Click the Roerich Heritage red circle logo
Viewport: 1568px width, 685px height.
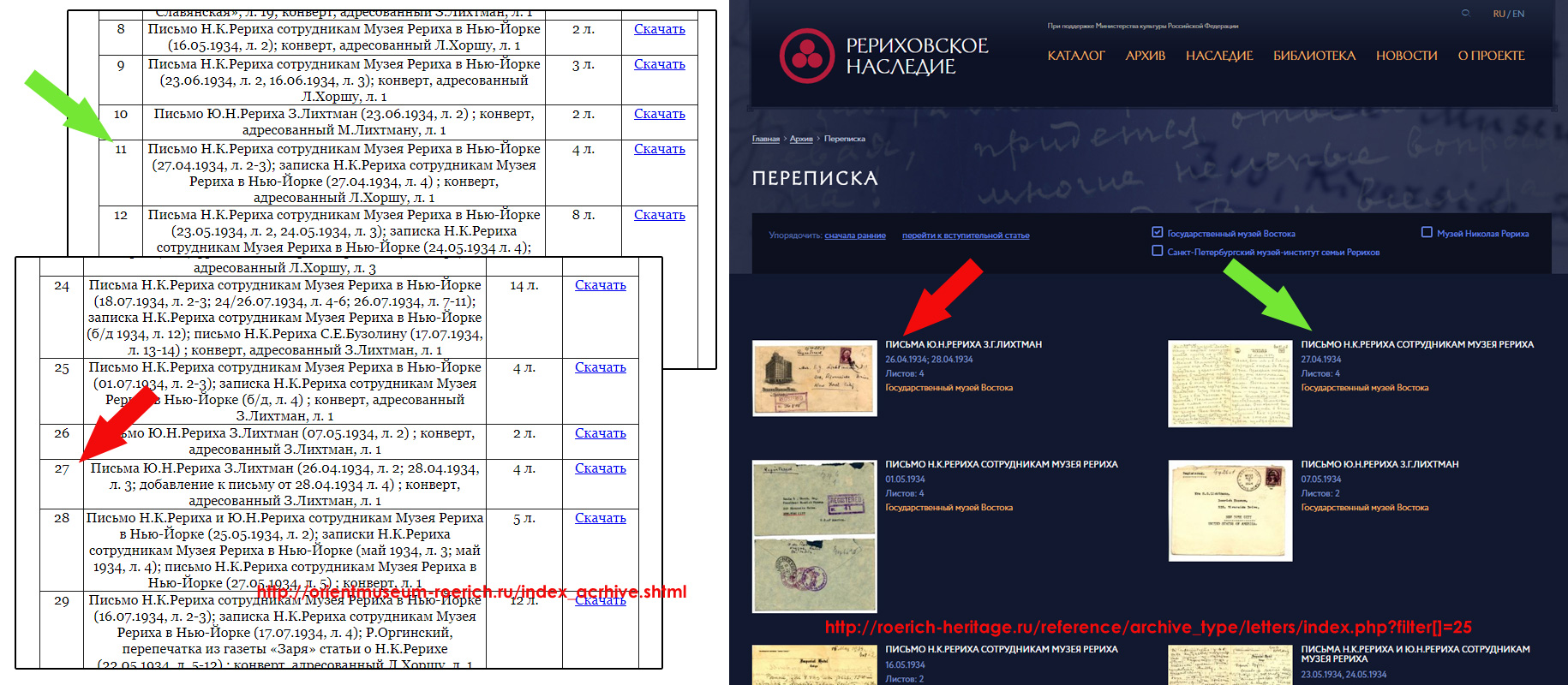(806, 56)
